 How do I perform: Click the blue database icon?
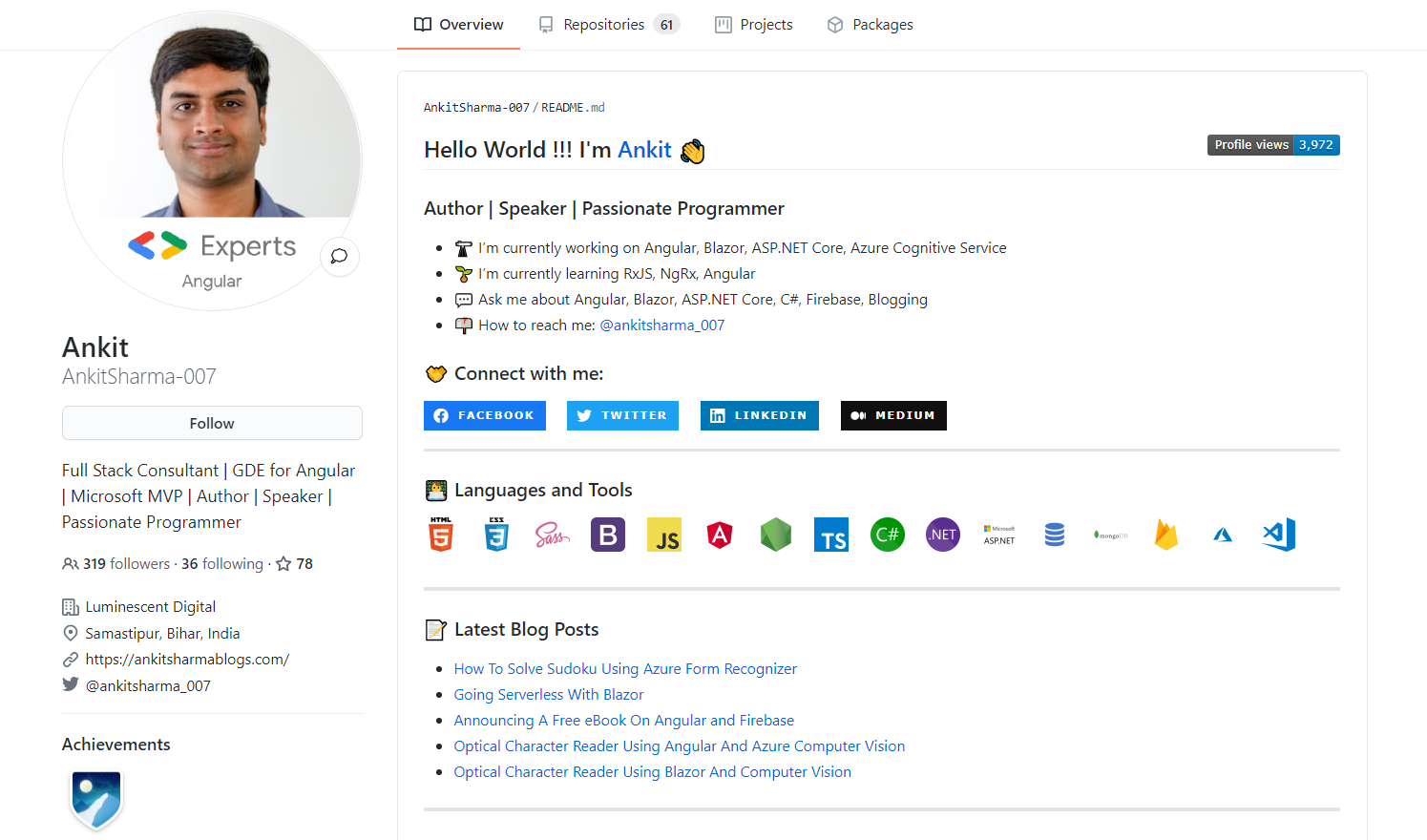1055,535
